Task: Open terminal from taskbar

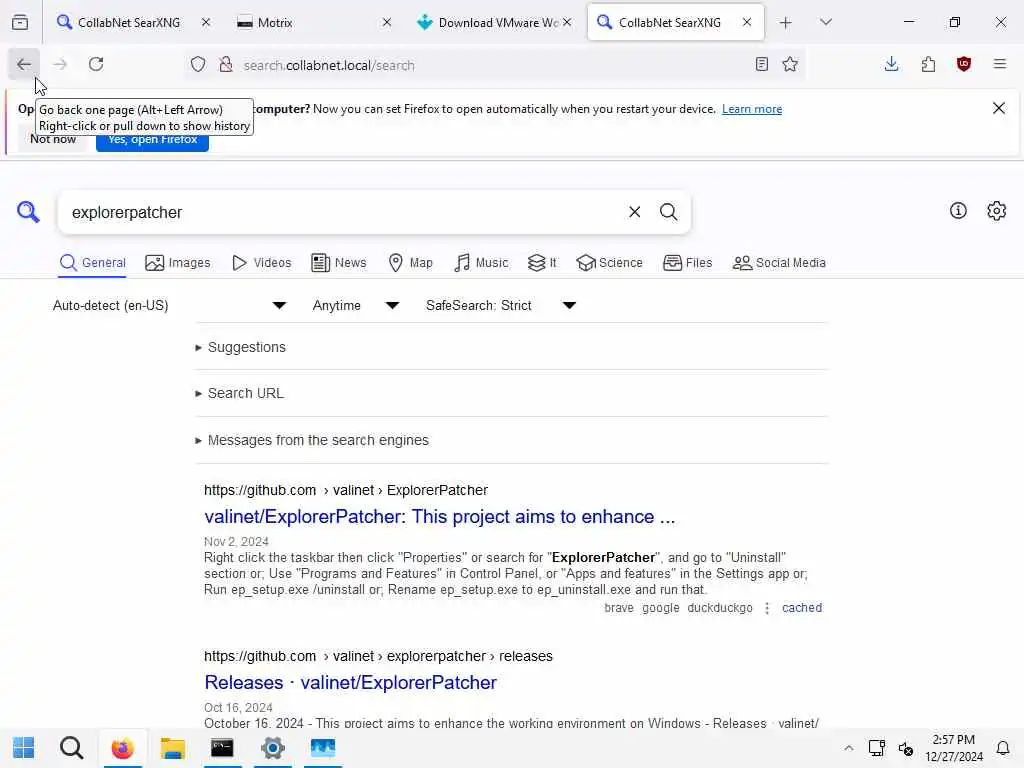Action: (222, 748)
